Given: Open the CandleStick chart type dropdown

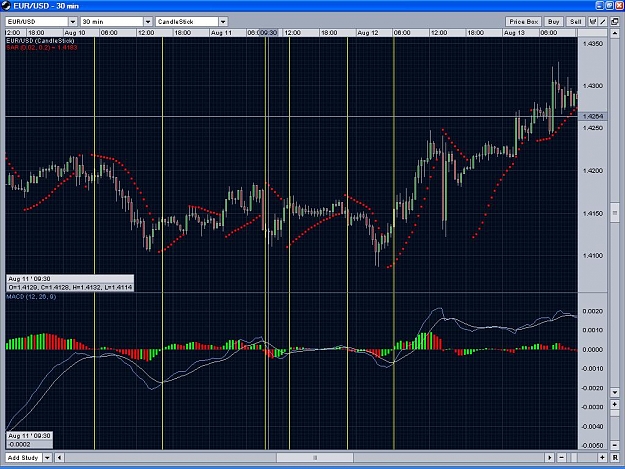Looking at the screenshot, I should coord(223,22).
